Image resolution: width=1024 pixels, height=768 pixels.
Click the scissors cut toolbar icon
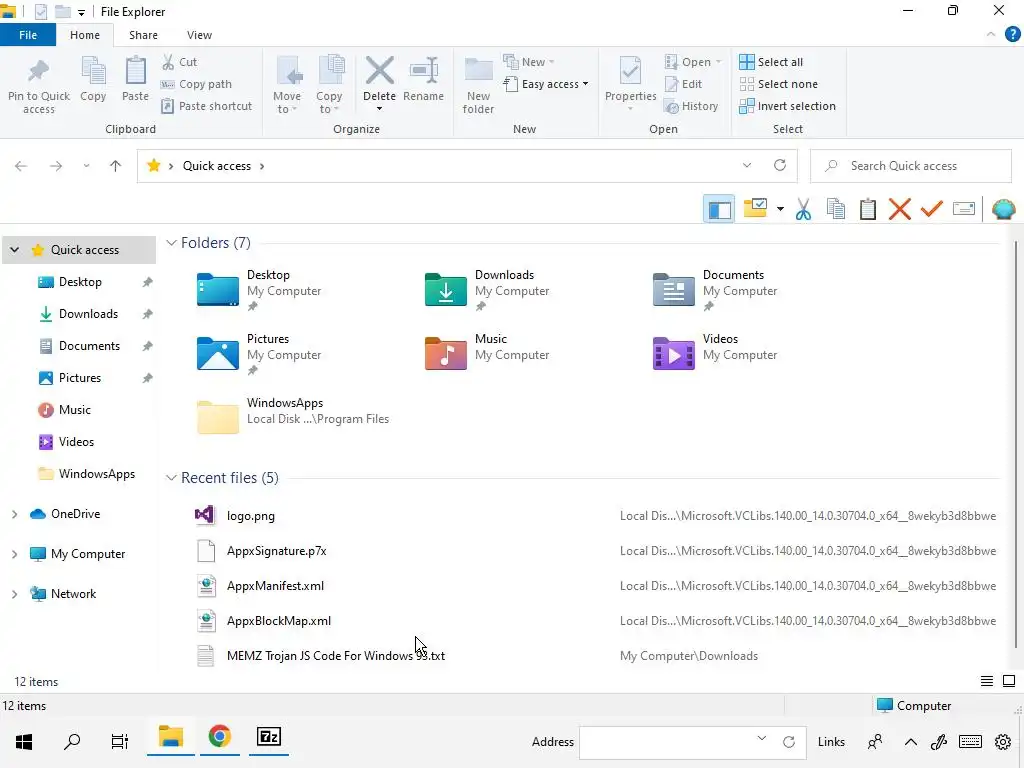(803, 209)
